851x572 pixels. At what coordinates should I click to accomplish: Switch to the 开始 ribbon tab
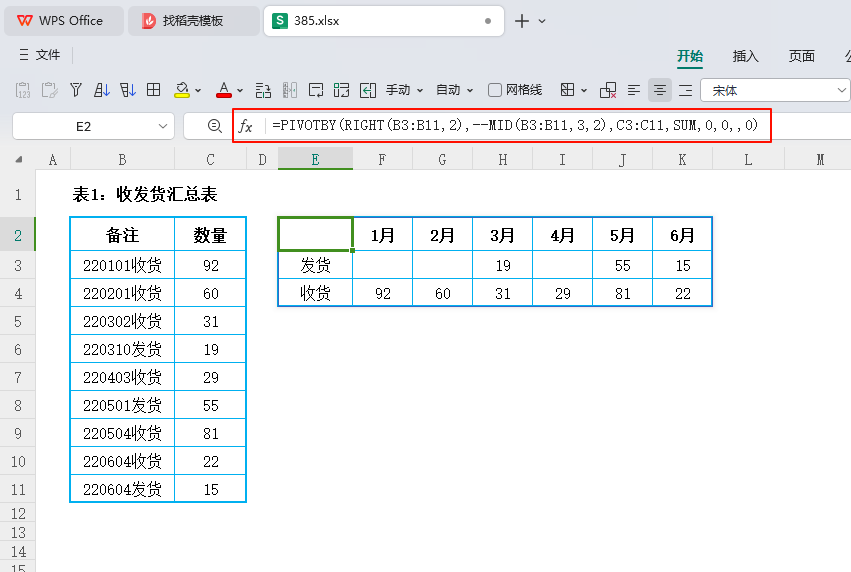tap(690, 56)
